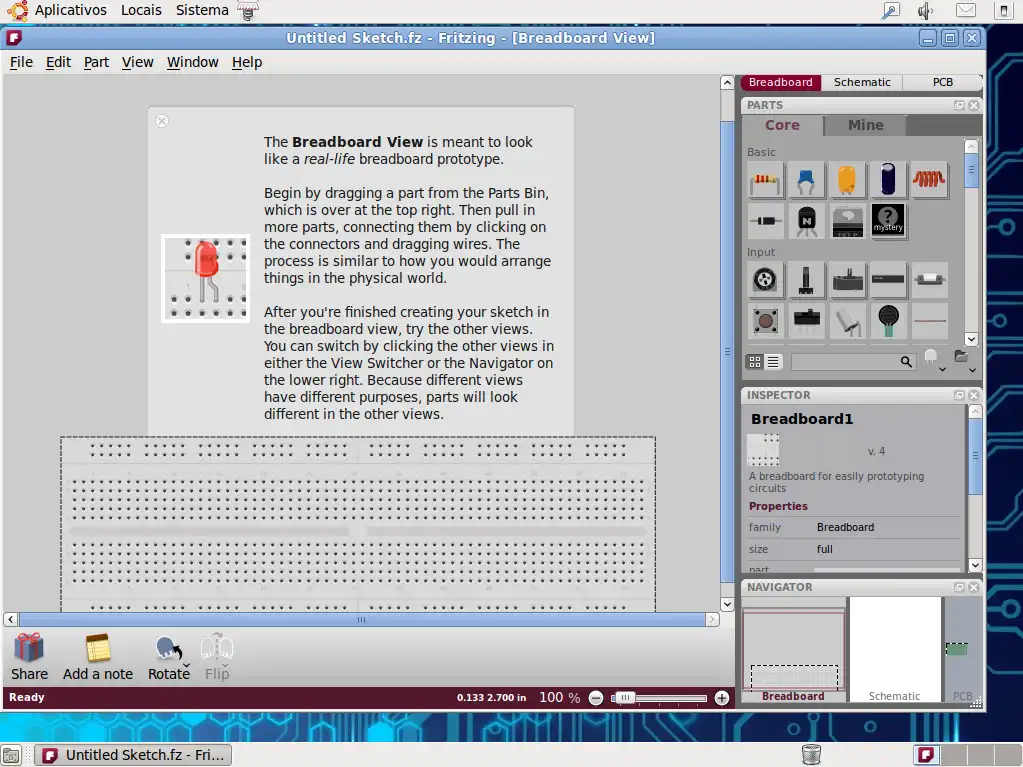Click Add a note
The width and height of the screenshot is (1023, 767).
(98, 657)
